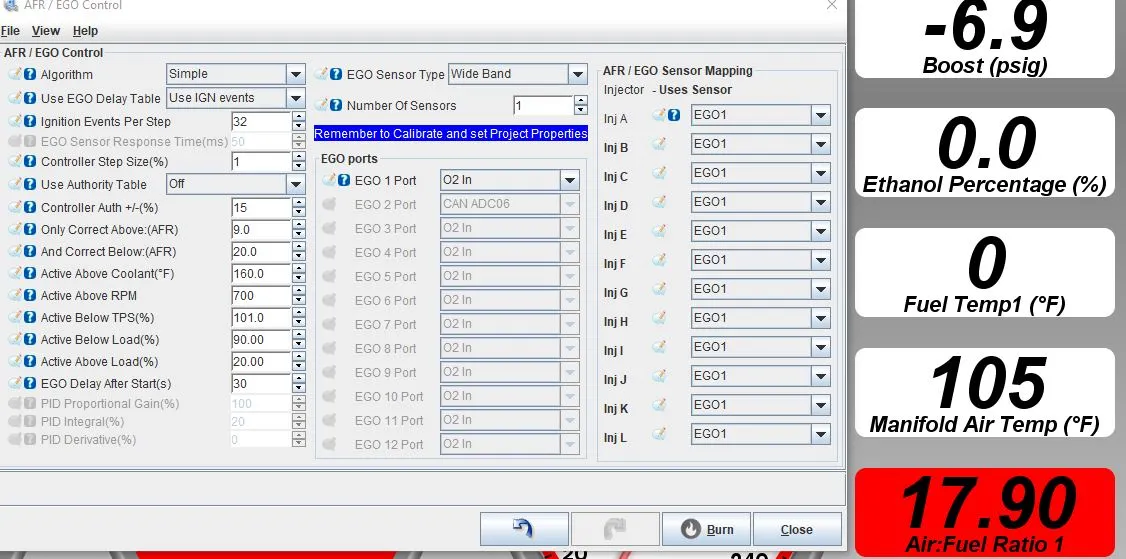Click the EGO Delay After Start(s) value field
Image resolution: width=1126 pixels, height=559 pixels.
[261, 384]
